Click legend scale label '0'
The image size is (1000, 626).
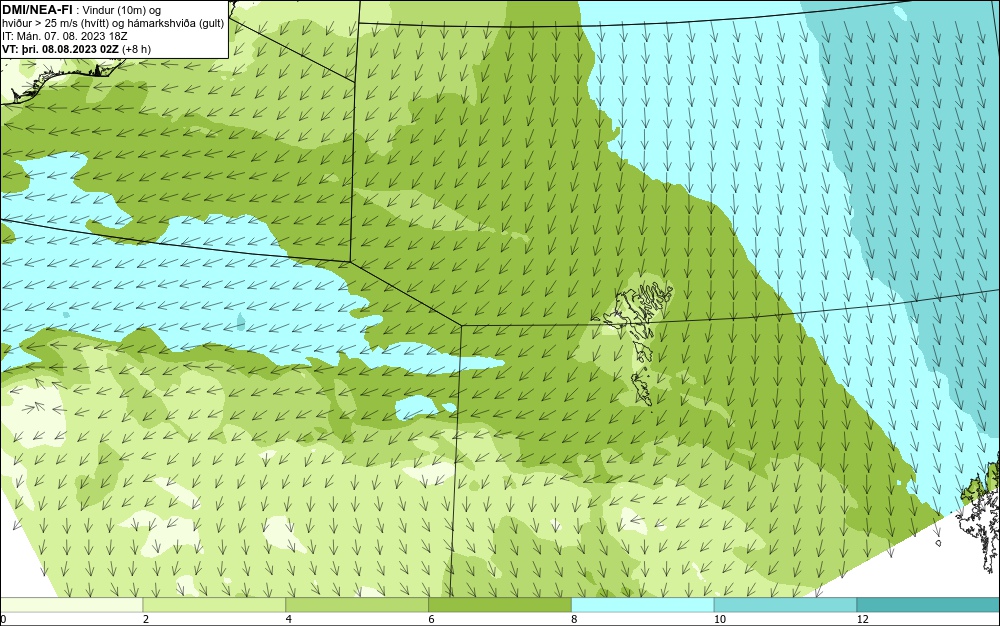[x=3, y=619]
